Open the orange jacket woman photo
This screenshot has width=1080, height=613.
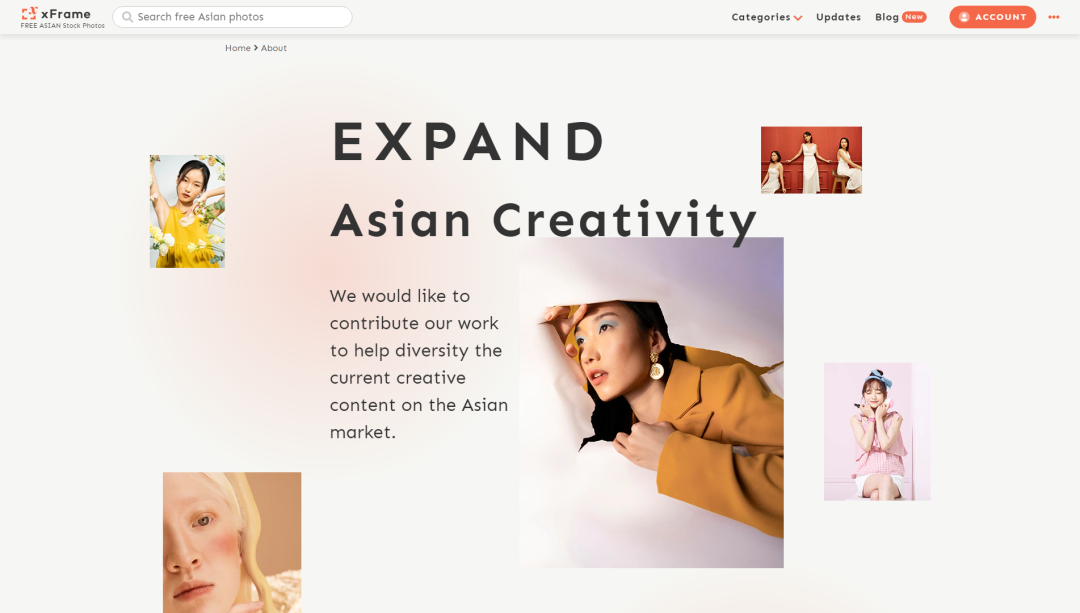(x=652, y=402)
